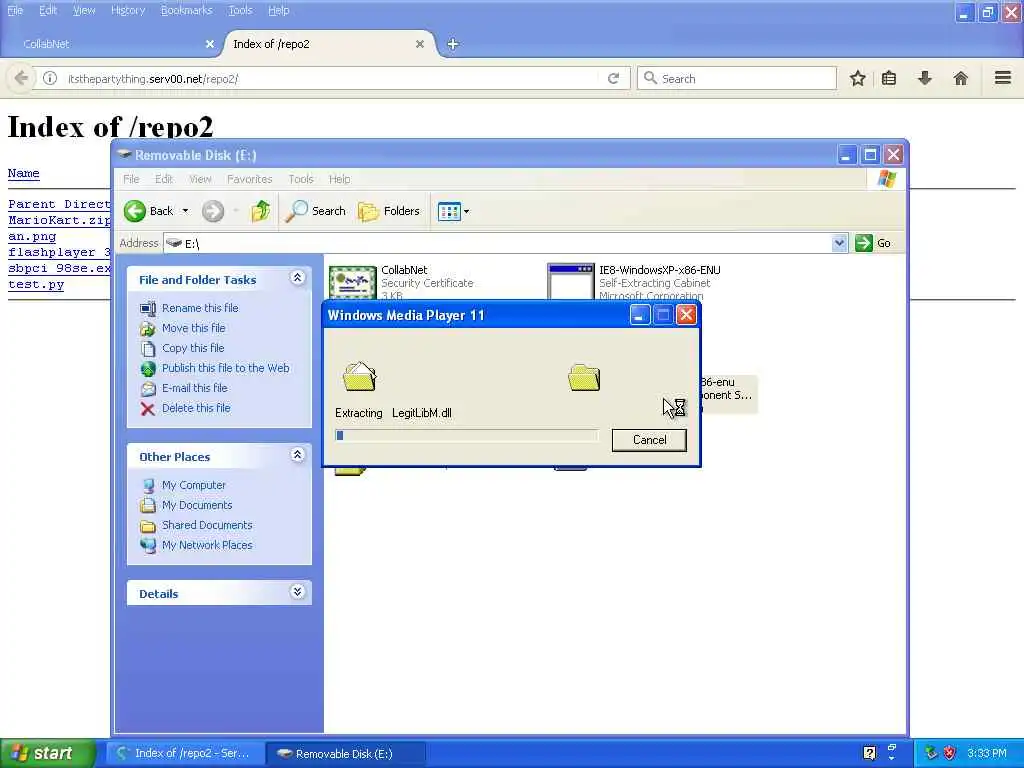Expand the Details panel

pos(297,592)
